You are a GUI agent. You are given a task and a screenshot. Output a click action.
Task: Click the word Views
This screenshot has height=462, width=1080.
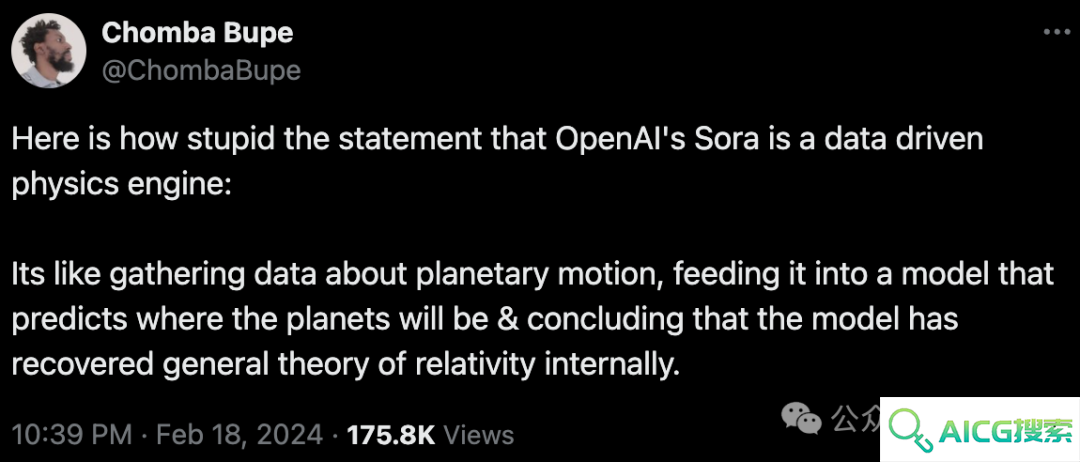coord(479,435)
